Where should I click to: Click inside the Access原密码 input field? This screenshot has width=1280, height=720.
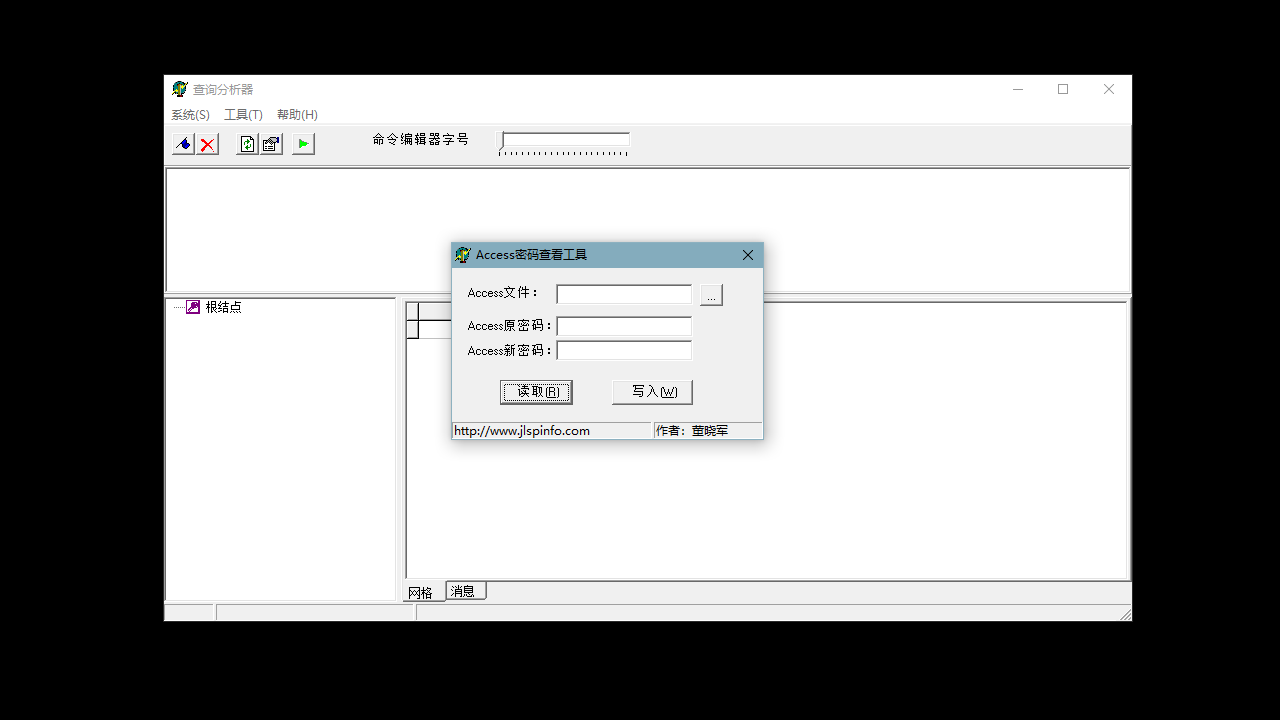click(623, 325)
